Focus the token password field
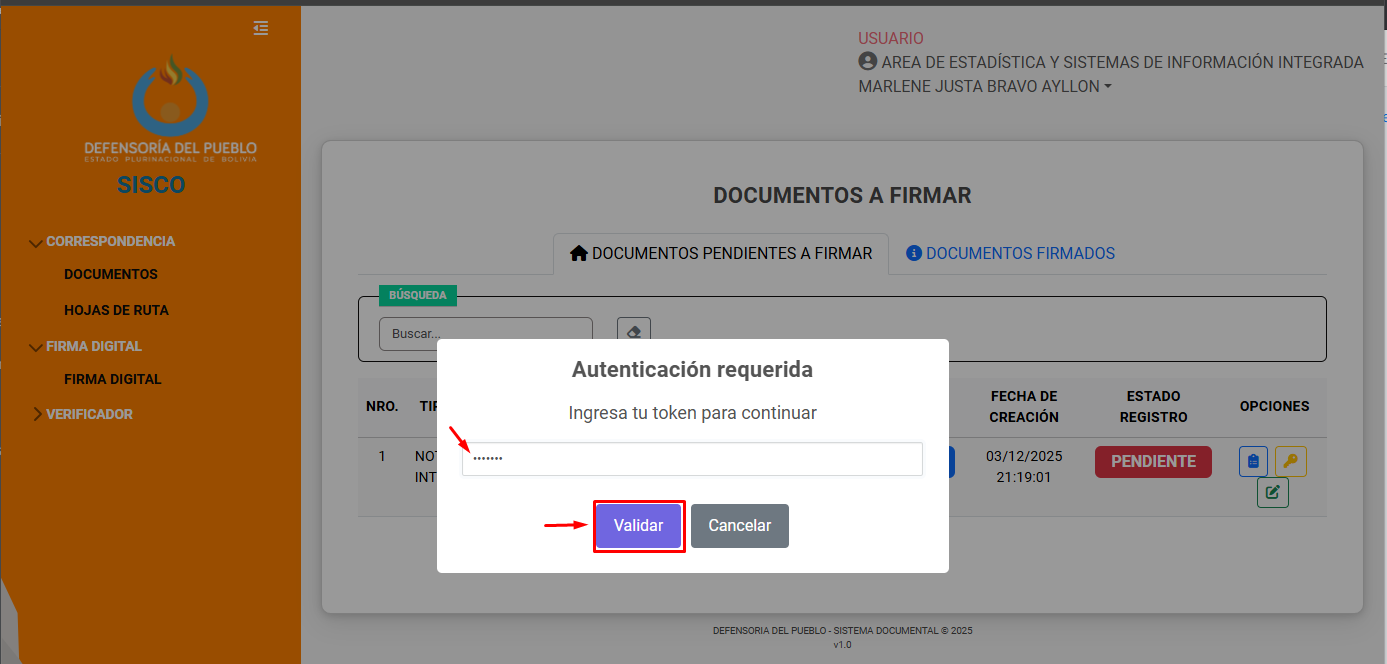This screenshot has height=664, width=1387. coord(692,459)
